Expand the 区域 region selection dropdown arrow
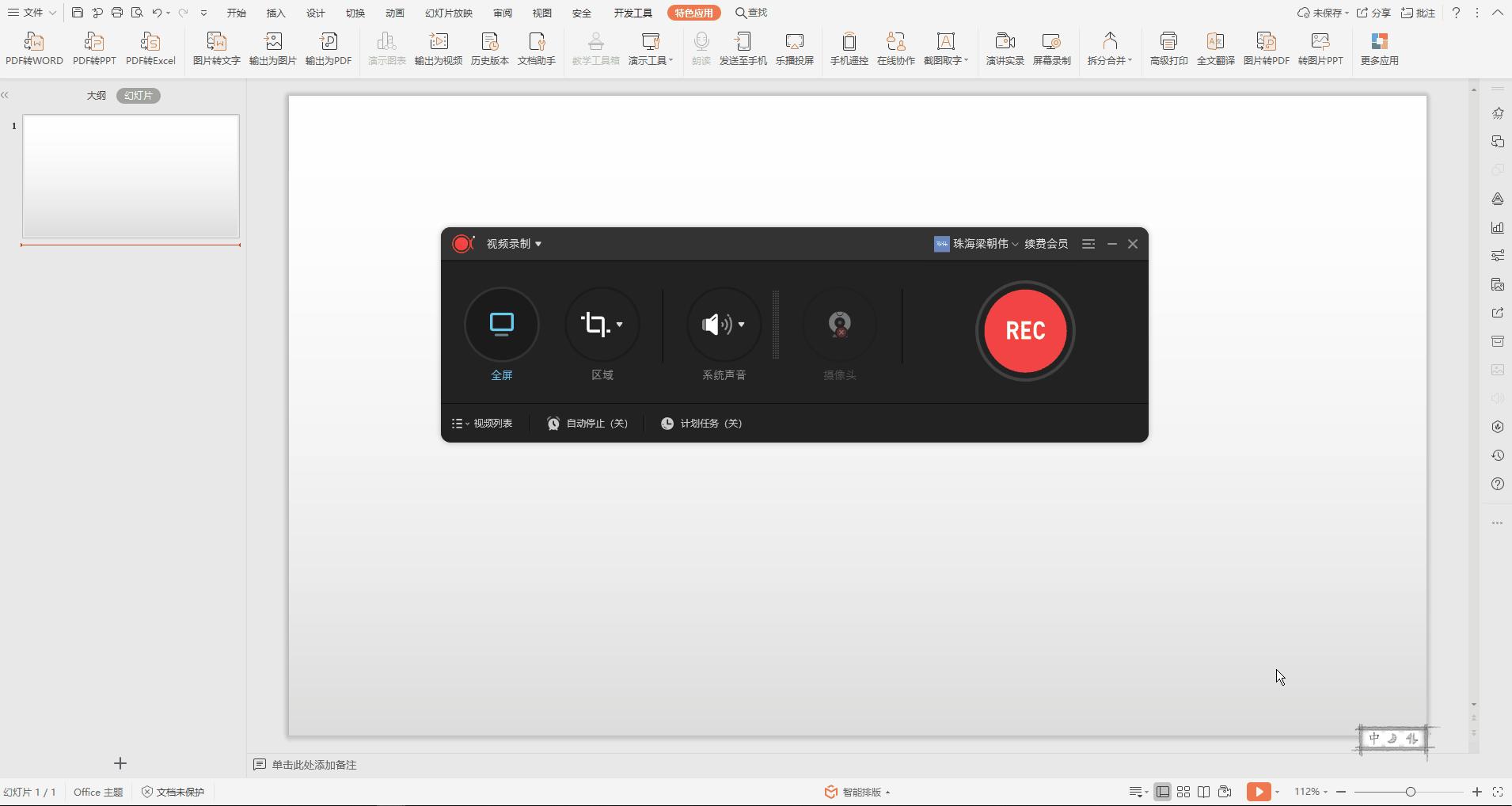The height and width of the screenshot is (806, 1512). click(619, 325)
